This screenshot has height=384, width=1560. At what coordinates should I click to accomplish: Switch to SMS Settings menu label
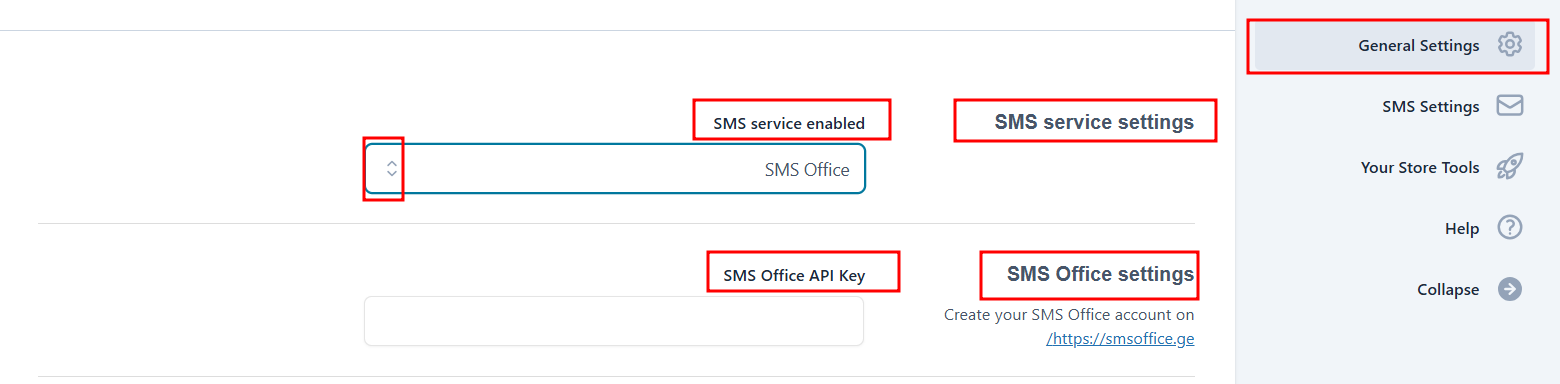[x=1431, y=107]
